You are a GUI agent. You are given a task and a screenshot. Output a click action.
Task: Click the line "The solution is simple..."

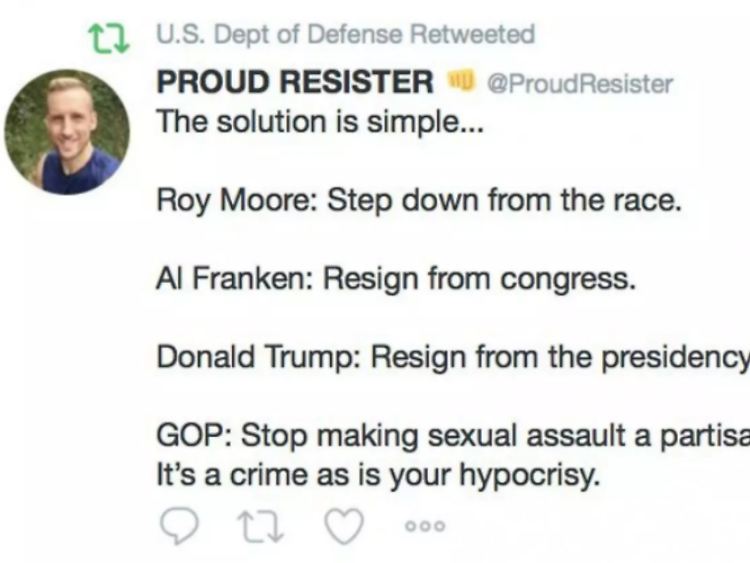point(320,121)
